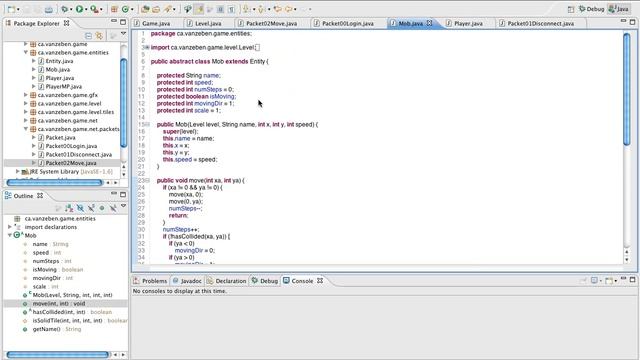Toggle Mark Occurrences highlighter icon
The width and height of the screenshot is (640, 360).
pyautogui.click(x=200, y=9)
